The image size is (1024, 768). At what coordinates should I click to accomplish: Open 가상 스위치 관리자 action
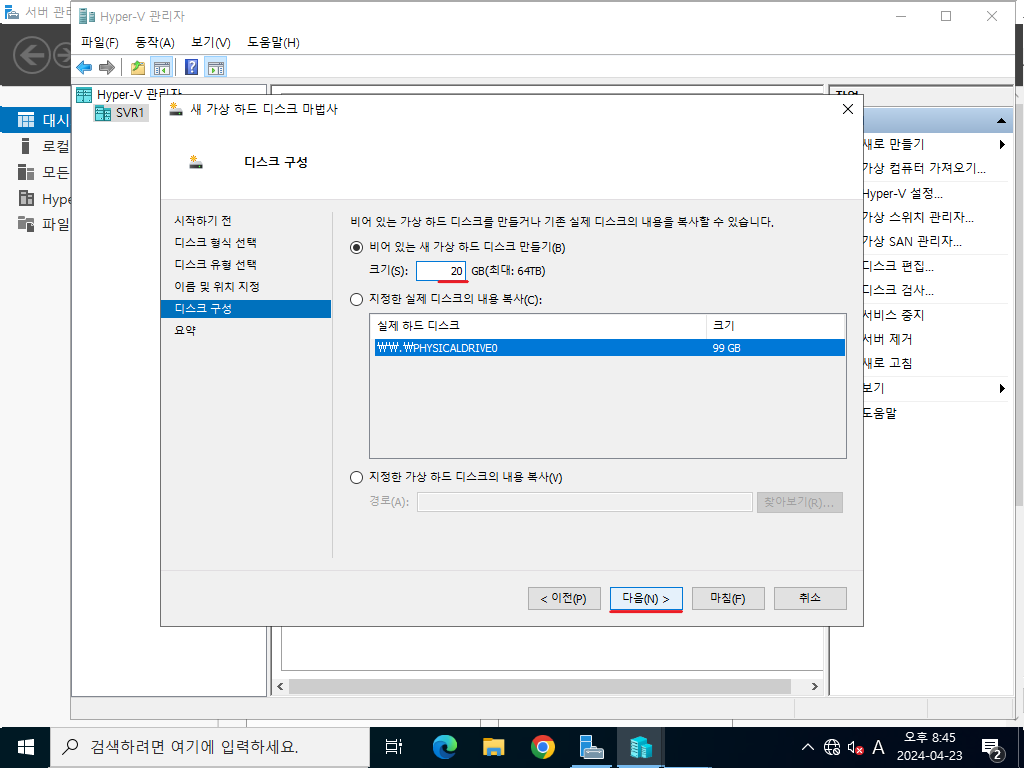tap(918, 217)
